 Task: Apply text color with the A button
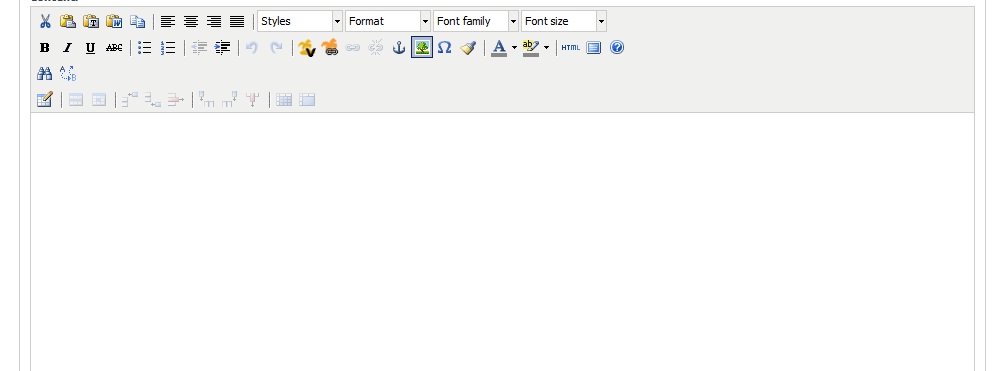pos(499,47)
